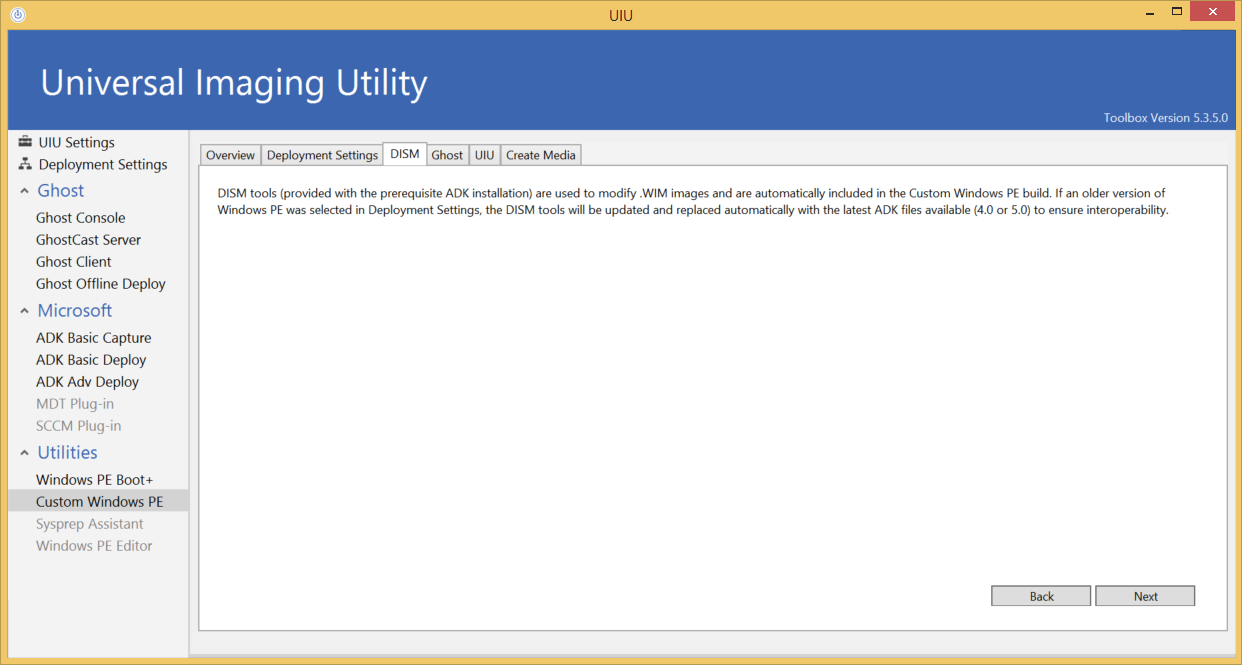Open UIU Settings
This screenshot has width=1242, height=665.
76,142
